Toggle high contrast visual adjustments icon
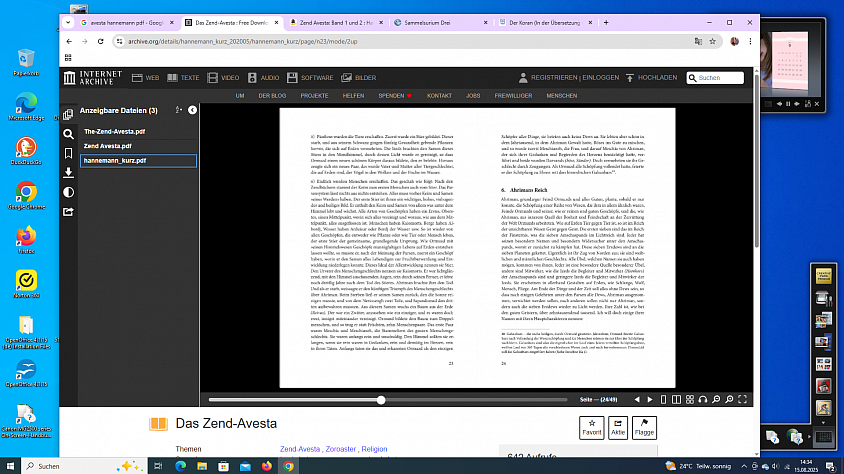 (68, 192)
